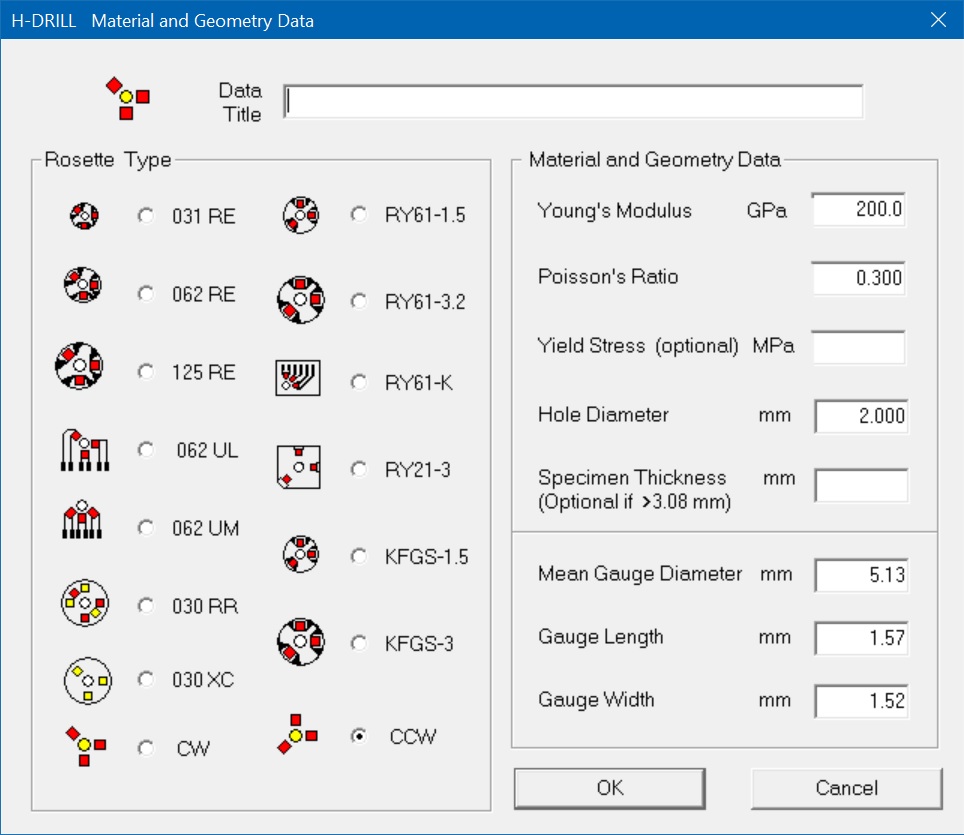The image size is (964, 835).
Task: Click the RY21-3 rosette icon
Action: click(x=298, y=467)
